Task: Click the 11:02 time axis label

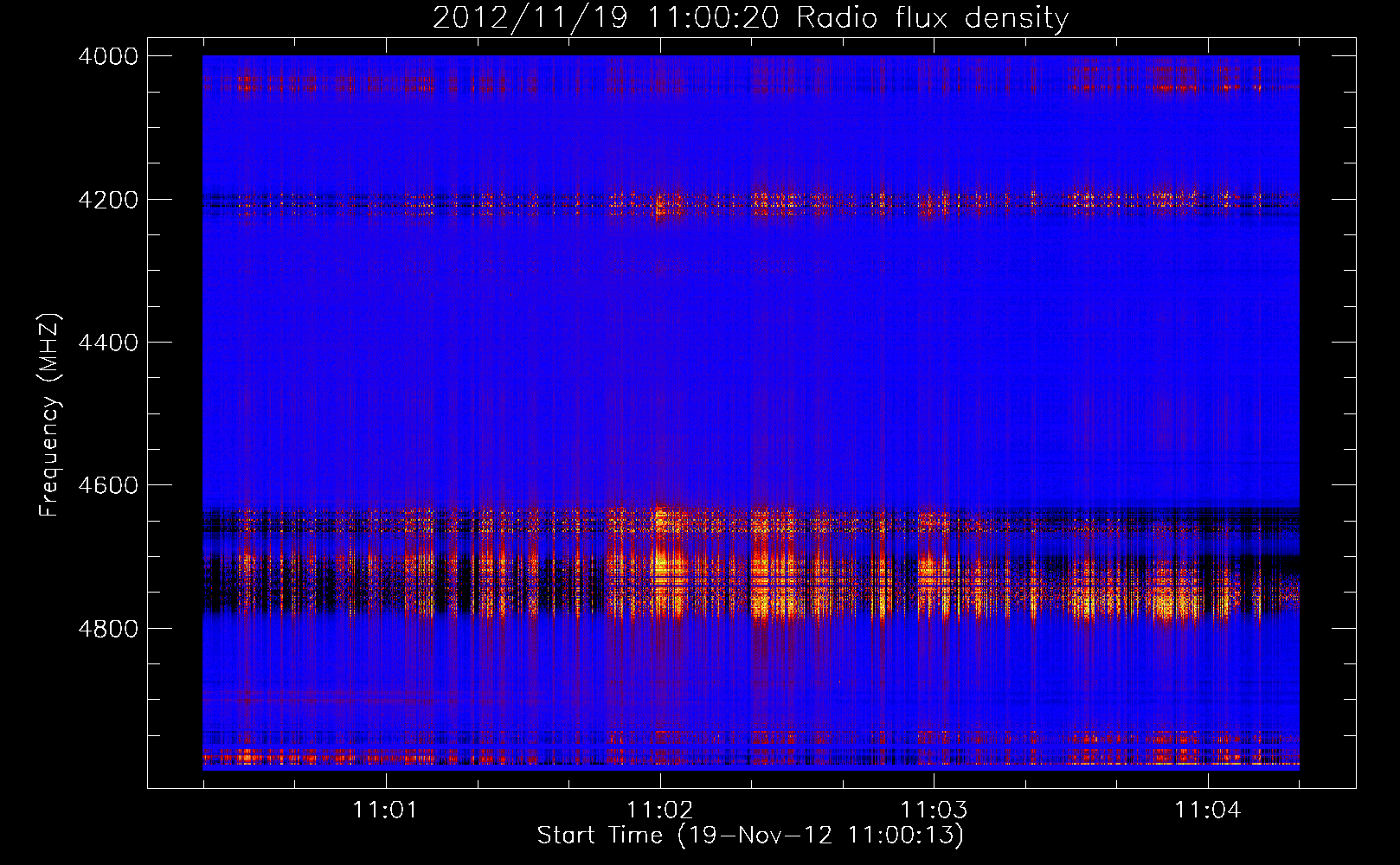Action: (x=660, y=811)
